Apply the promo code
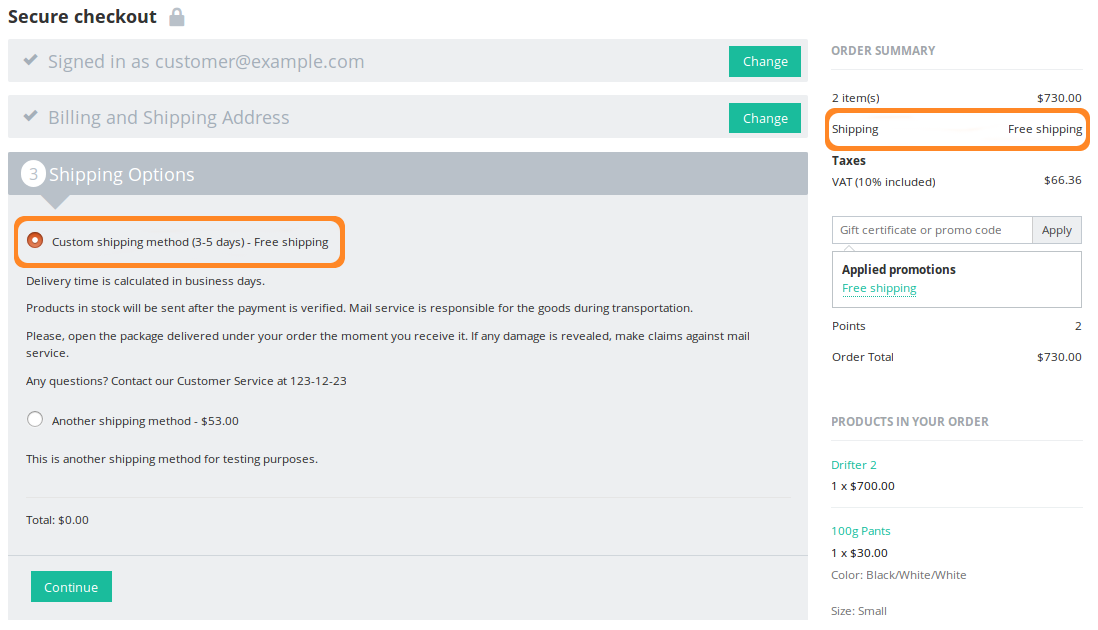This screenshot has height=630, width=1098. tap(1057, 230)
